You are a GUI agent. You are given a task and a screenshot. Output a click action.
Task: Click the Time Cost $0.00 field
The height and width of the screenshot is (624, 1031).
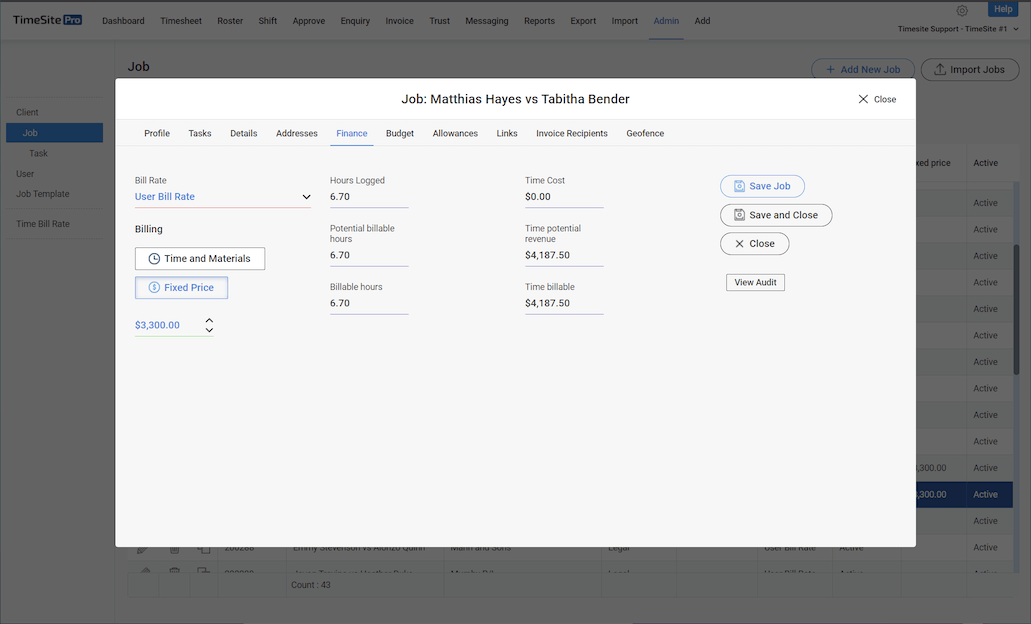pyautogui.click(x=564, y=197)
